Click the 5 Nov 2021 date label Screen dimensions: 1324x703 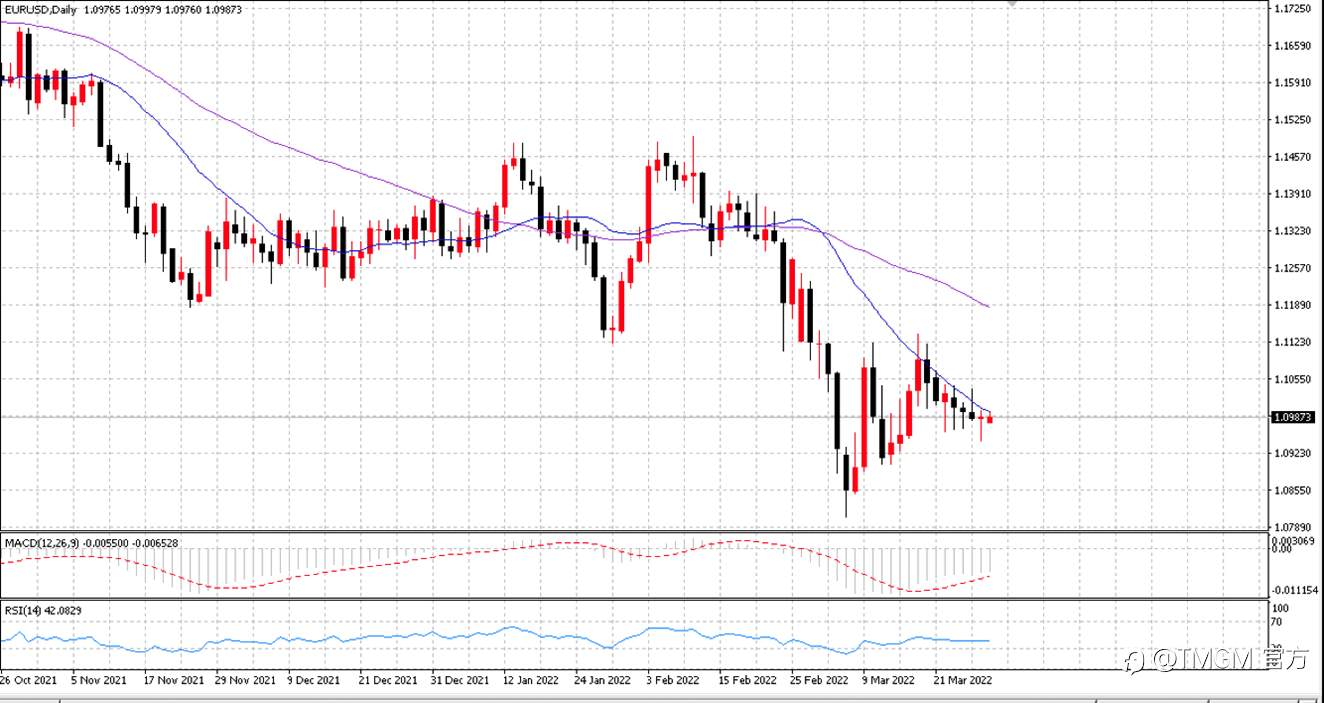coord(99,680)
